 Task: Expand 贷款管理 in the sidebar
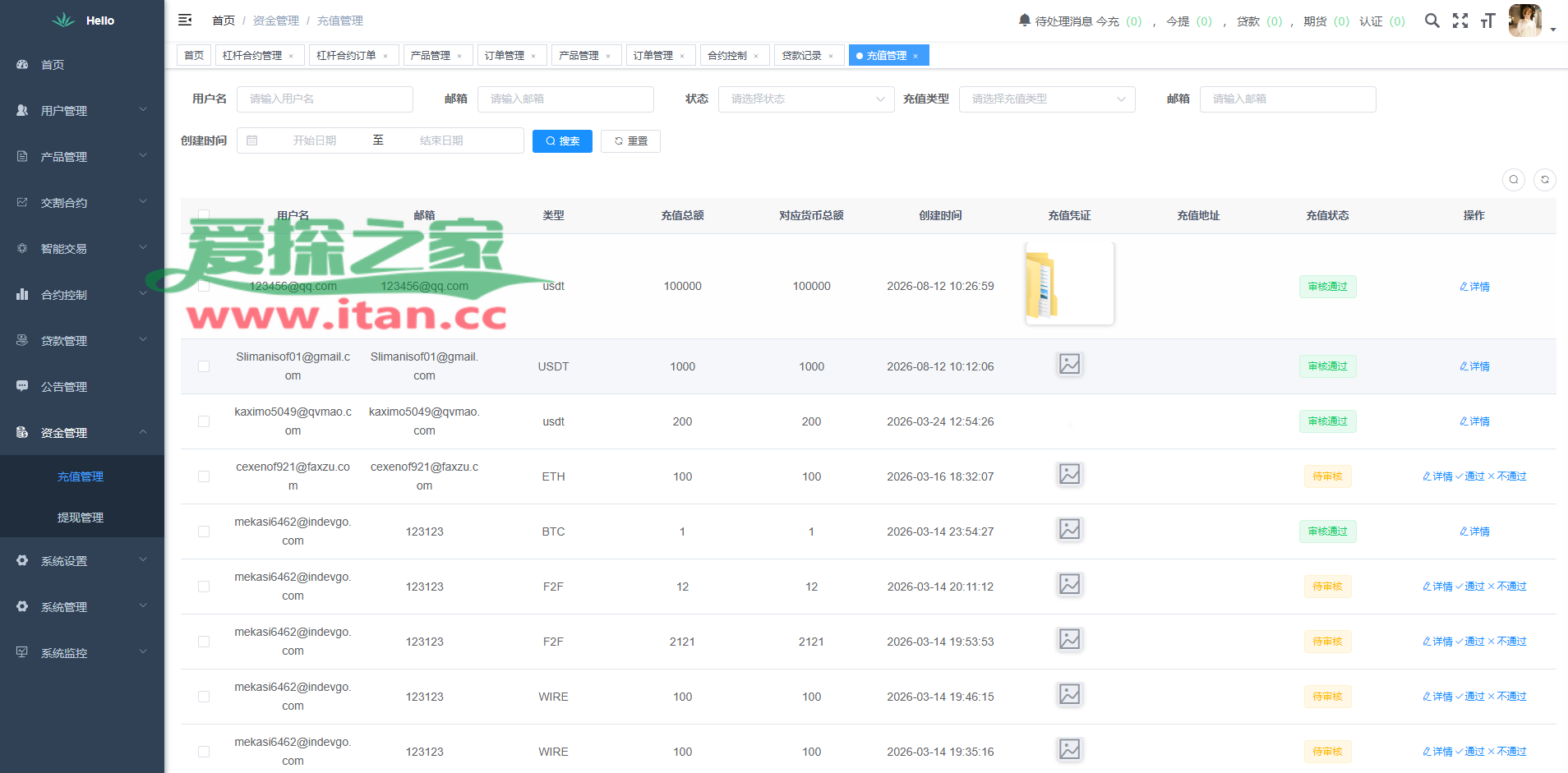tap(82, 340)
